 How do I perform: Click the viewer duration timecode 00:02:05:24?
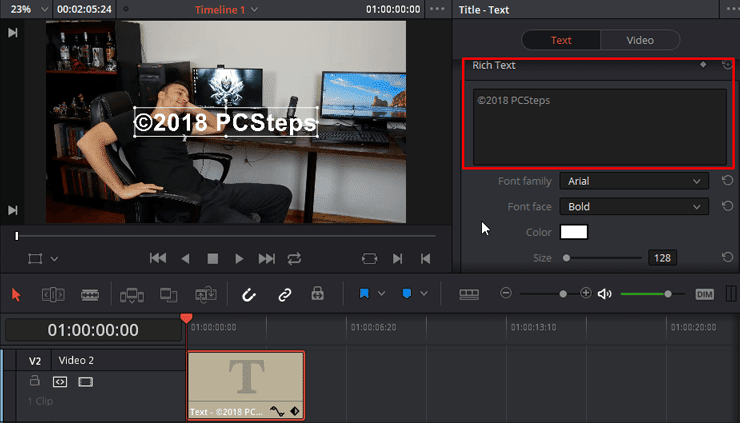tap(84, 9)
